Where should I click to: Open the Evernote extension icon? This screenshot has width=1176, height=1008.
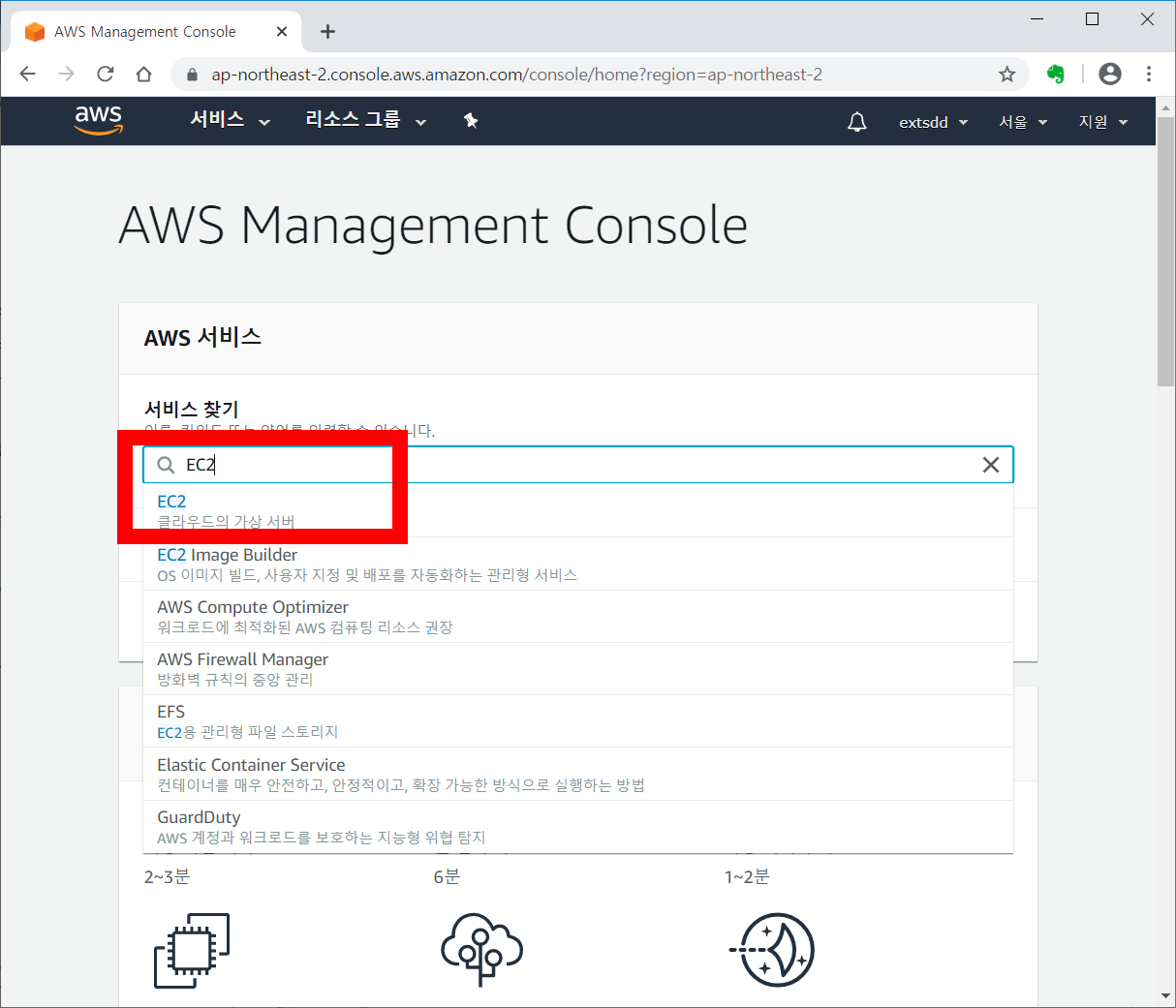[1056, 74]
